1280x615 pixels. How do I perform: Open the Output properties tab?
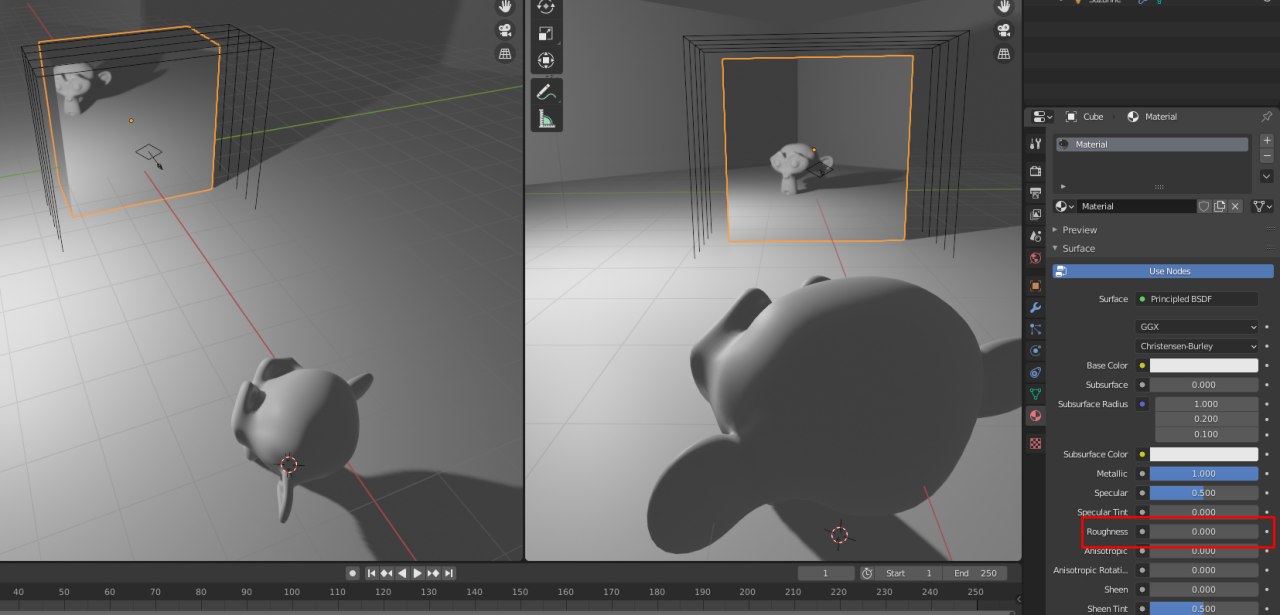(x=1035, y=192)
